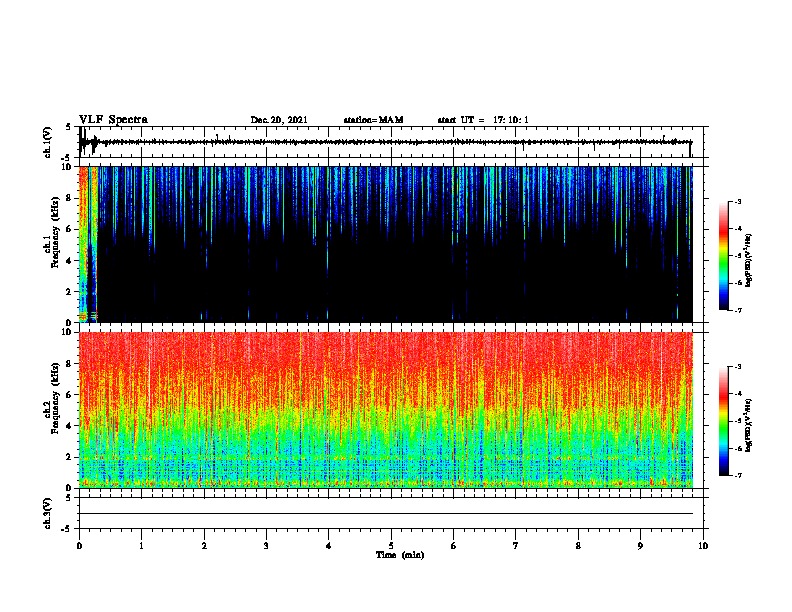Click time axis tick label "5"
The height and width of the screenshot is (612, 792).
(391, 546)
